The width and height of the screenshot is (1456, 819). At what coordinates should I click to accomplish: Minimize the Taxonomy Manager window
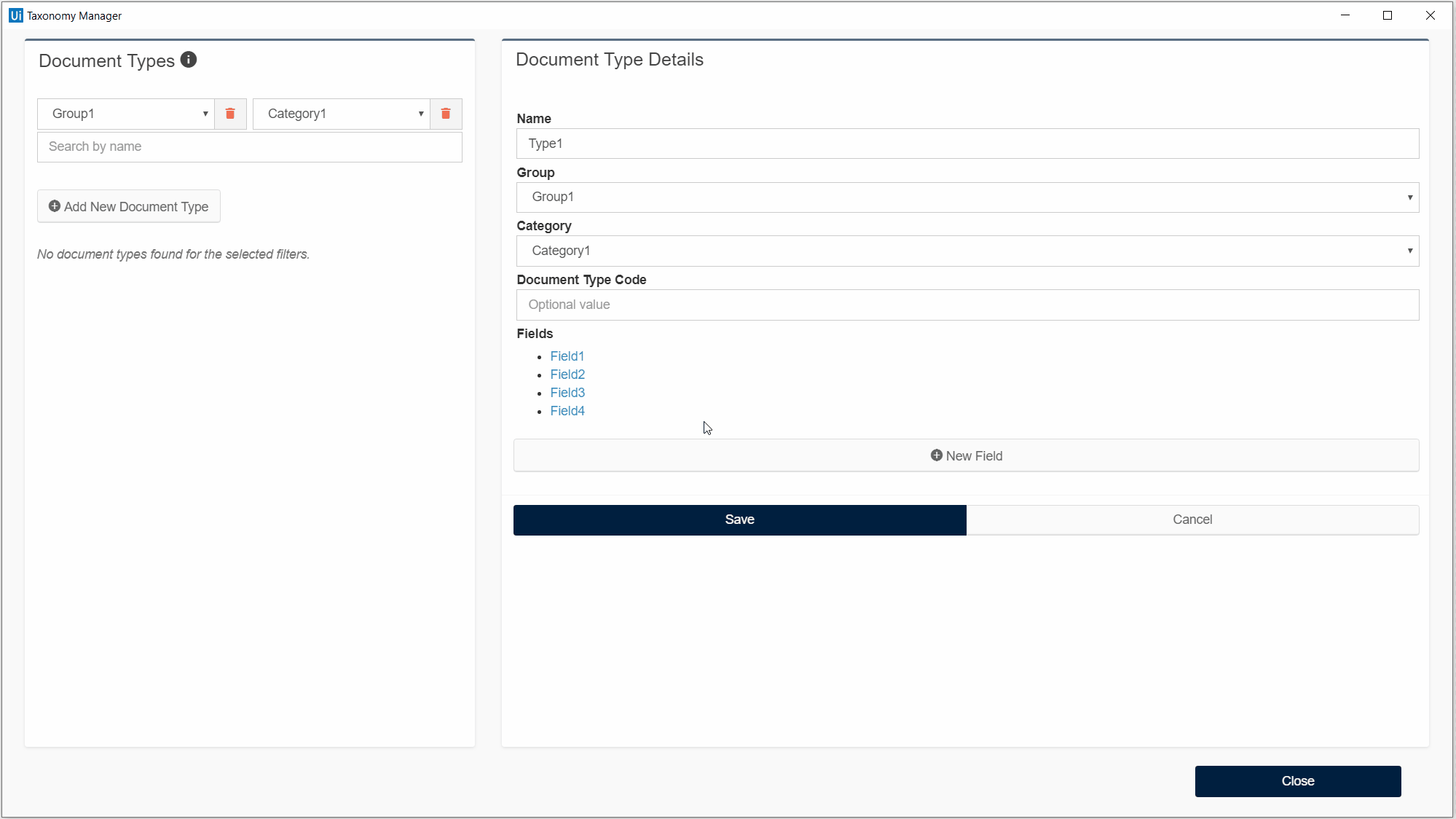1345,15
